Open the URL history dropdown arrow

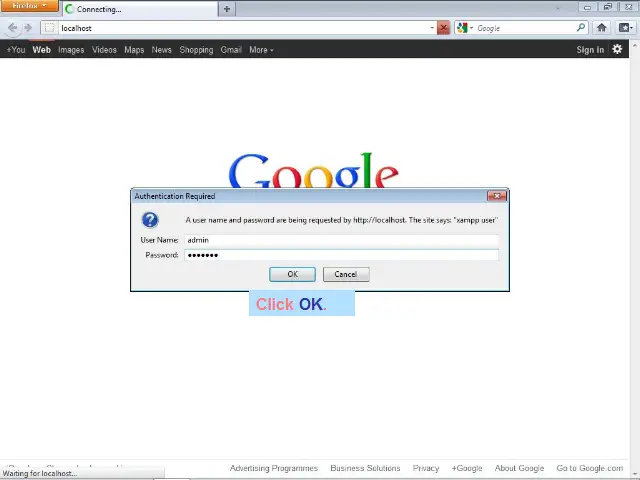[432, 28]
